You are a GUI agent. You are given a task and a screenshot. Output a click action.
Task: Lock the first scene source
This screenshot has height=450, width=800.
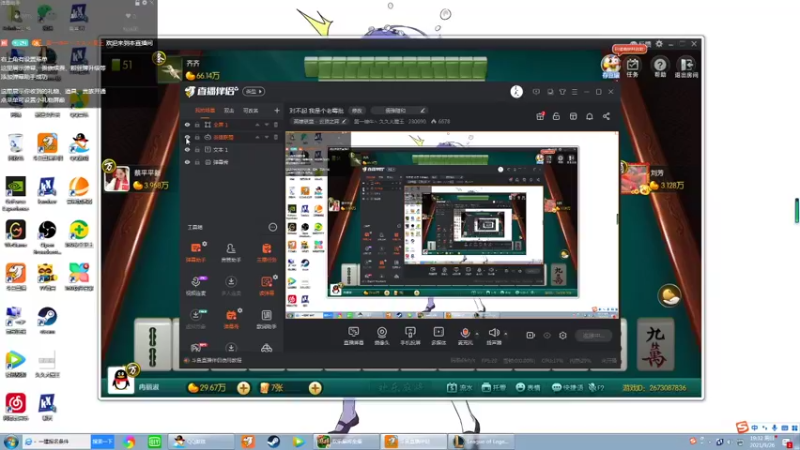tap(197, 124)
